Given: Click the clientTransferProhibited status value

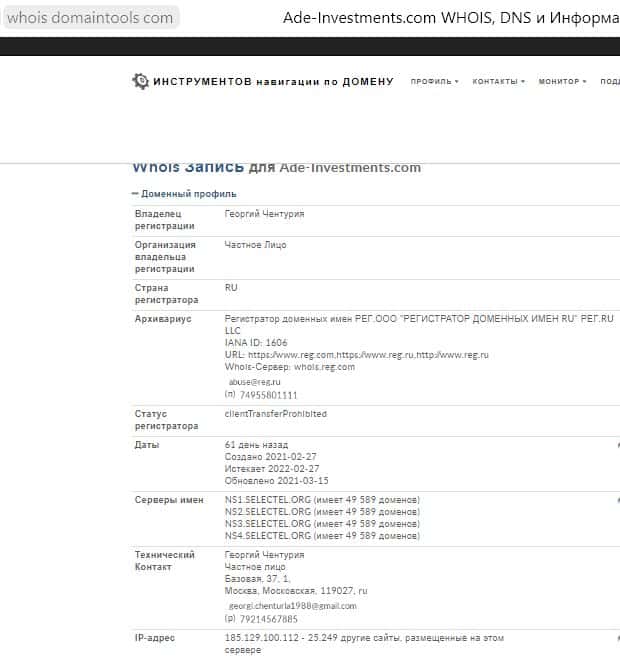Looking at the screenshot, I should point(276,414).
